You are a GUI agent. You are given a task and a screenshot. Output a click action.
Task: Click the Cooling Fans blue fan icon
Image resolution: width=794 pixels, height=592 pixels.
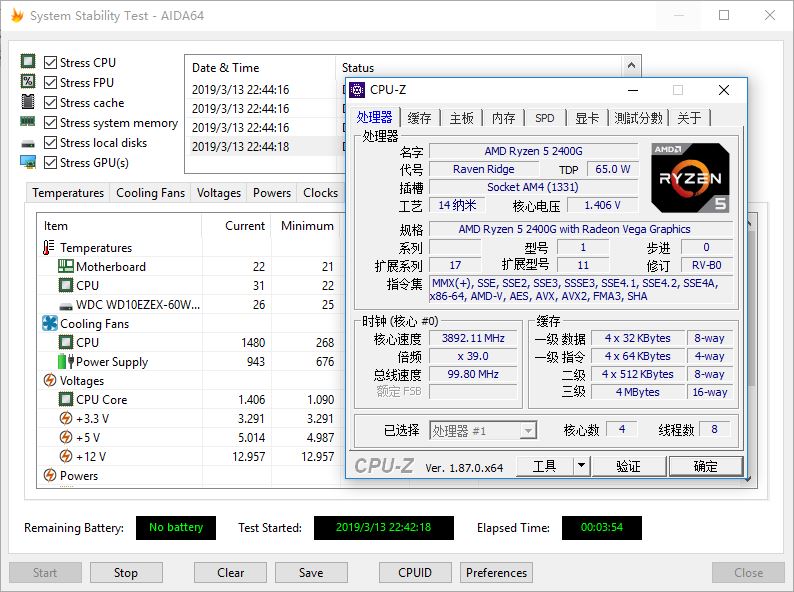click(50, 324)
